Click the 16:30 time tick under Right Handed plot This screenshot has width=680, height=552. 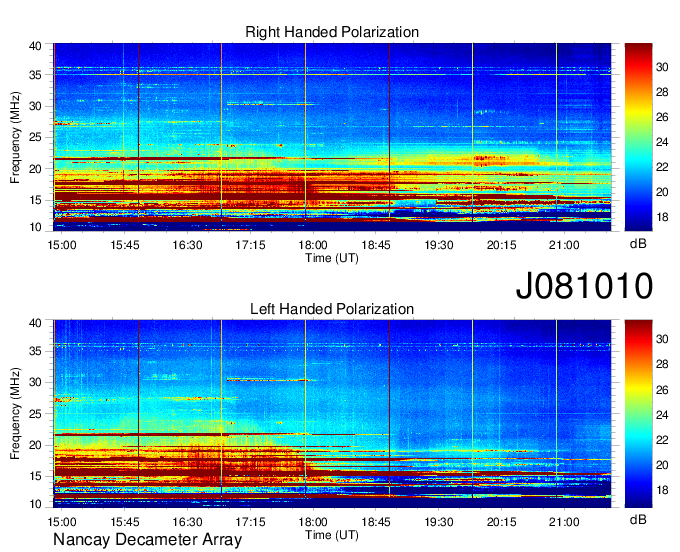(187, 245)
